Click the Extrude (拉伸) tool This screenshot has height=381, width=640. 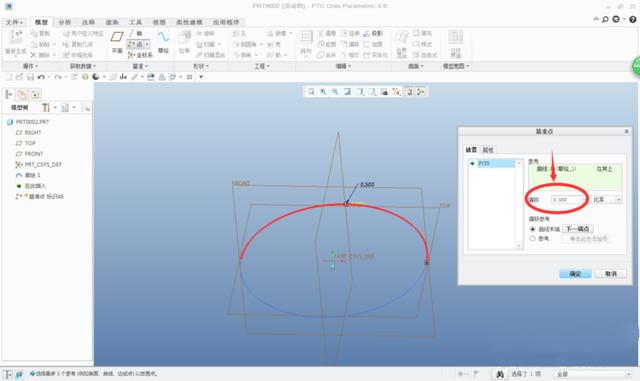pos(184,42)
